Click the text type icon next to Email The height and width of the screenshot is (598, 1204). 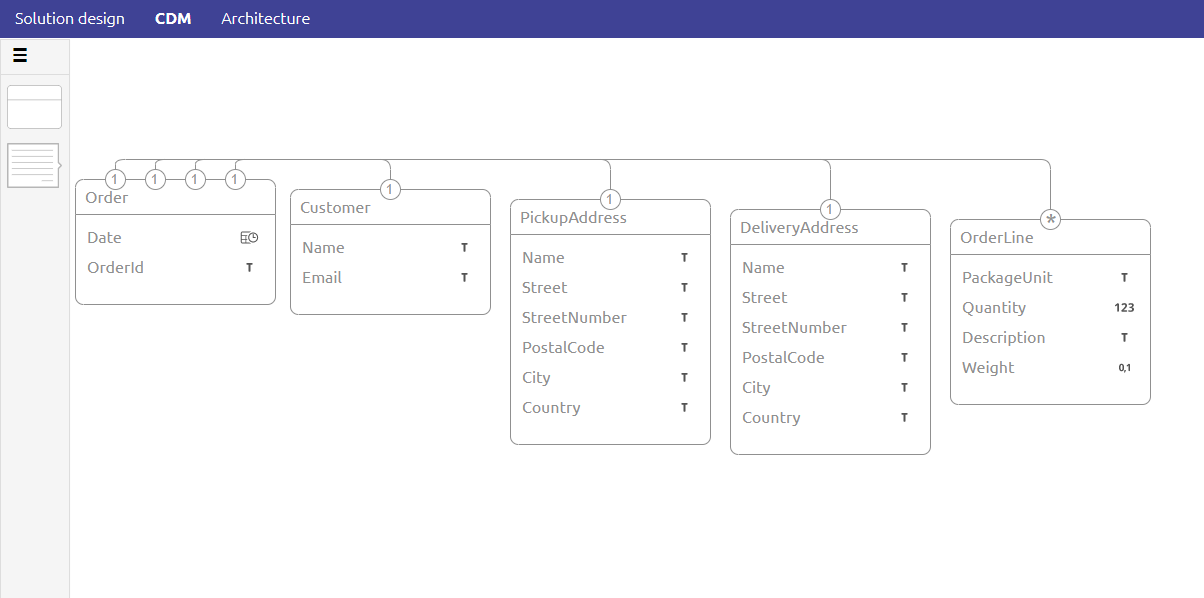464,277
